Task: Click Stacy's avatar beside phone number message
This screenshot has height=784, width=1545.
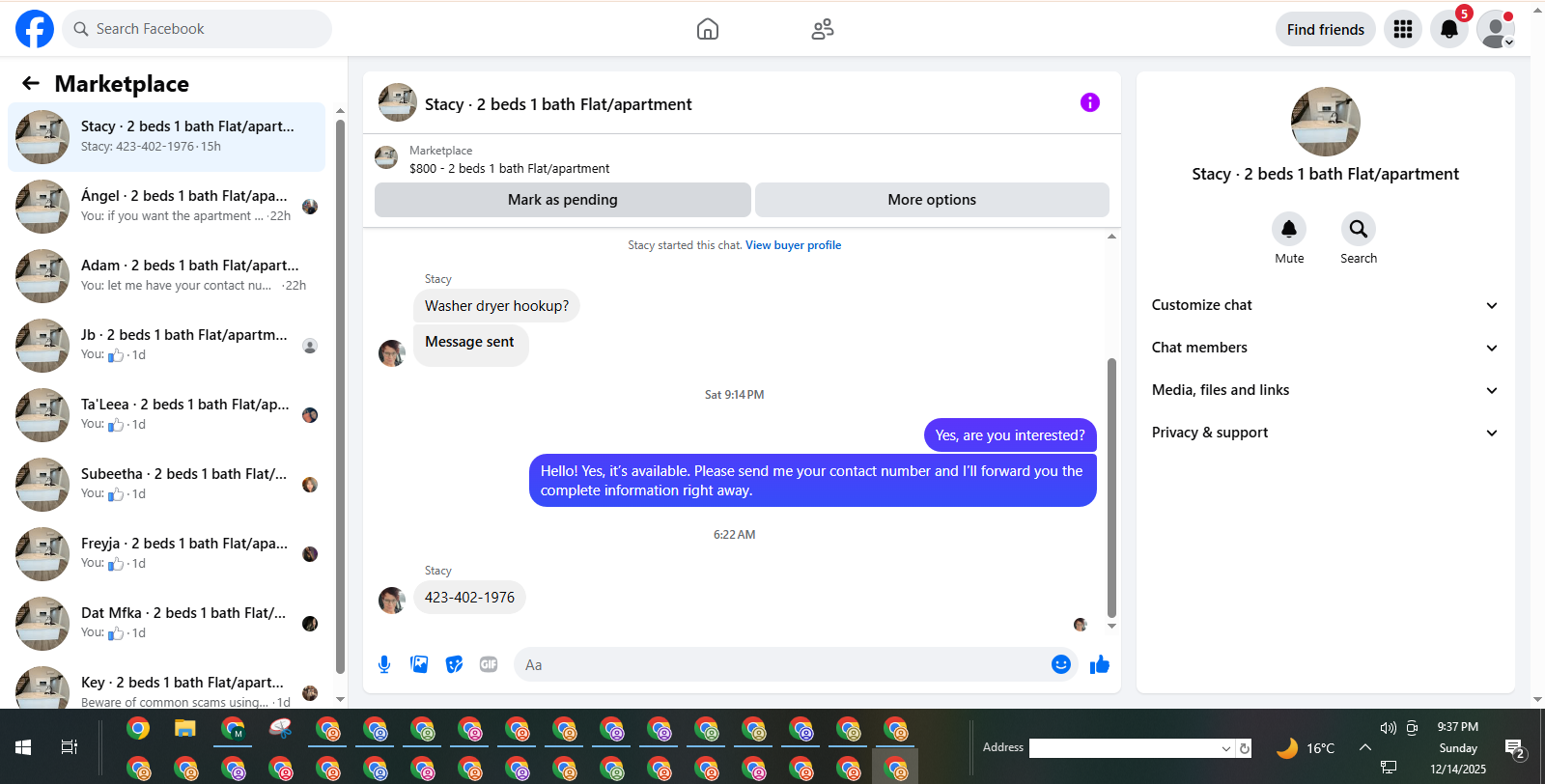Action: 392,601
